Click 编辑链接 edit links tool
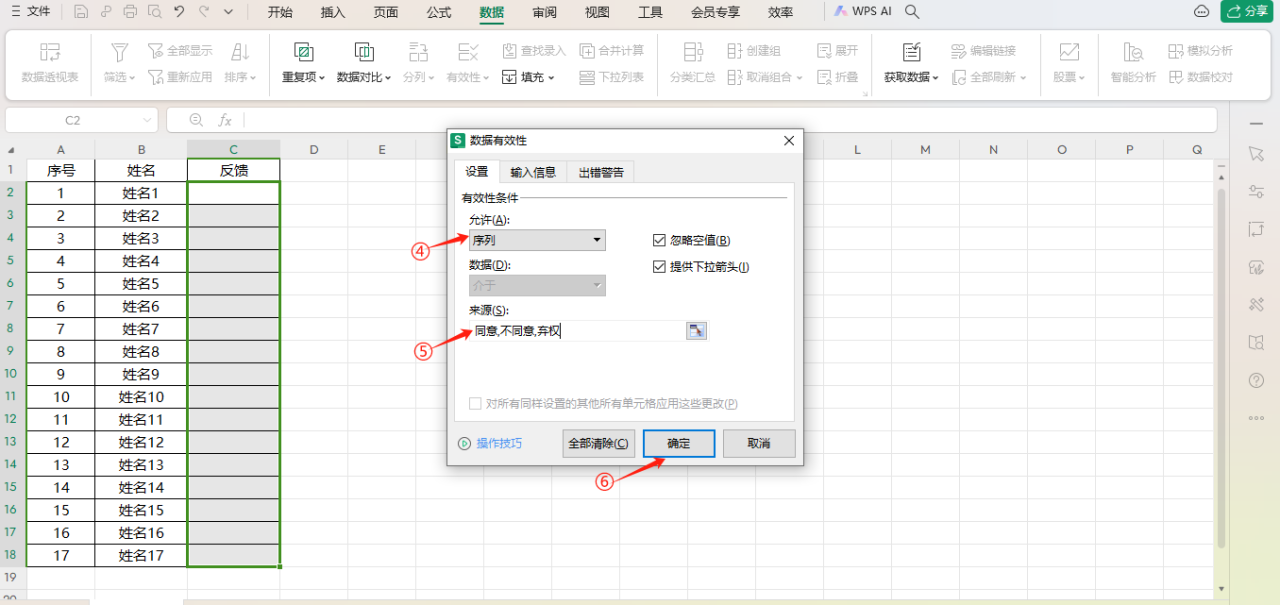The image size is (1280, 605). click(983, 50)
